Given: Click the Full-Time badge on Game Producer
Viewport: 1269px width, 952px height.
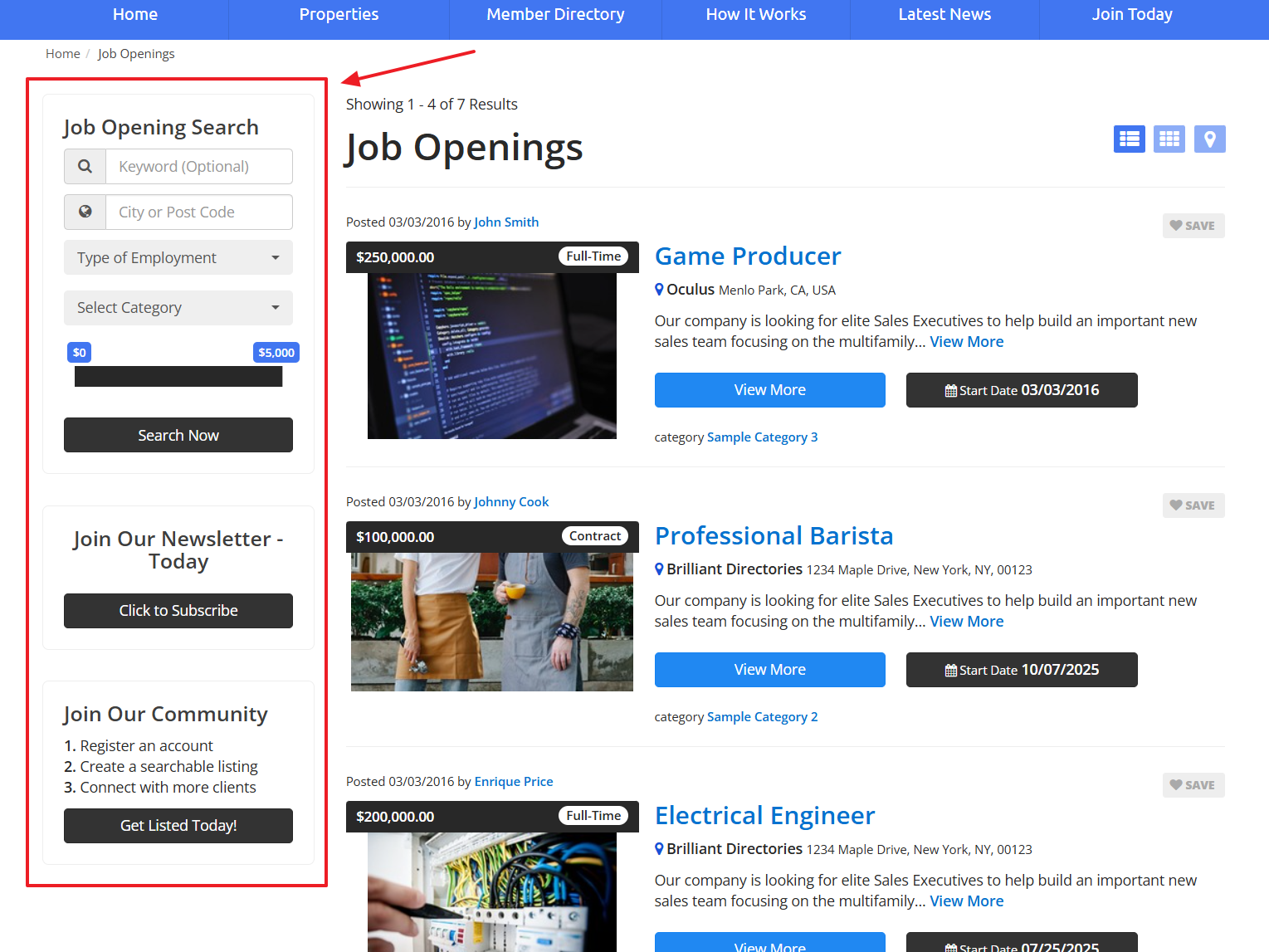Looking at the screenshot, I should tap(593, 256).
